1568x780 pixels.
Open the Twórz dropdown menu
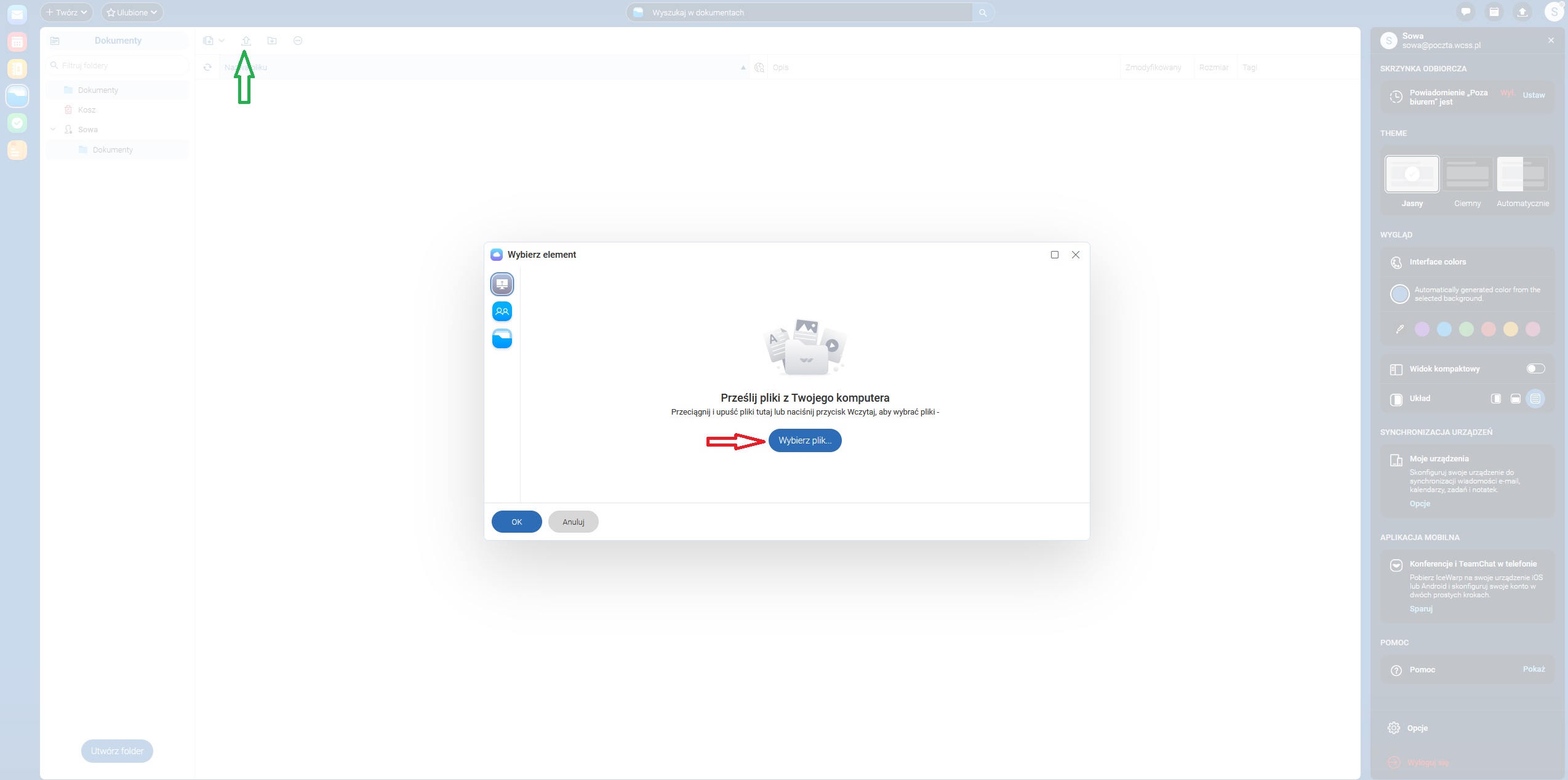[x=66, y=12]
